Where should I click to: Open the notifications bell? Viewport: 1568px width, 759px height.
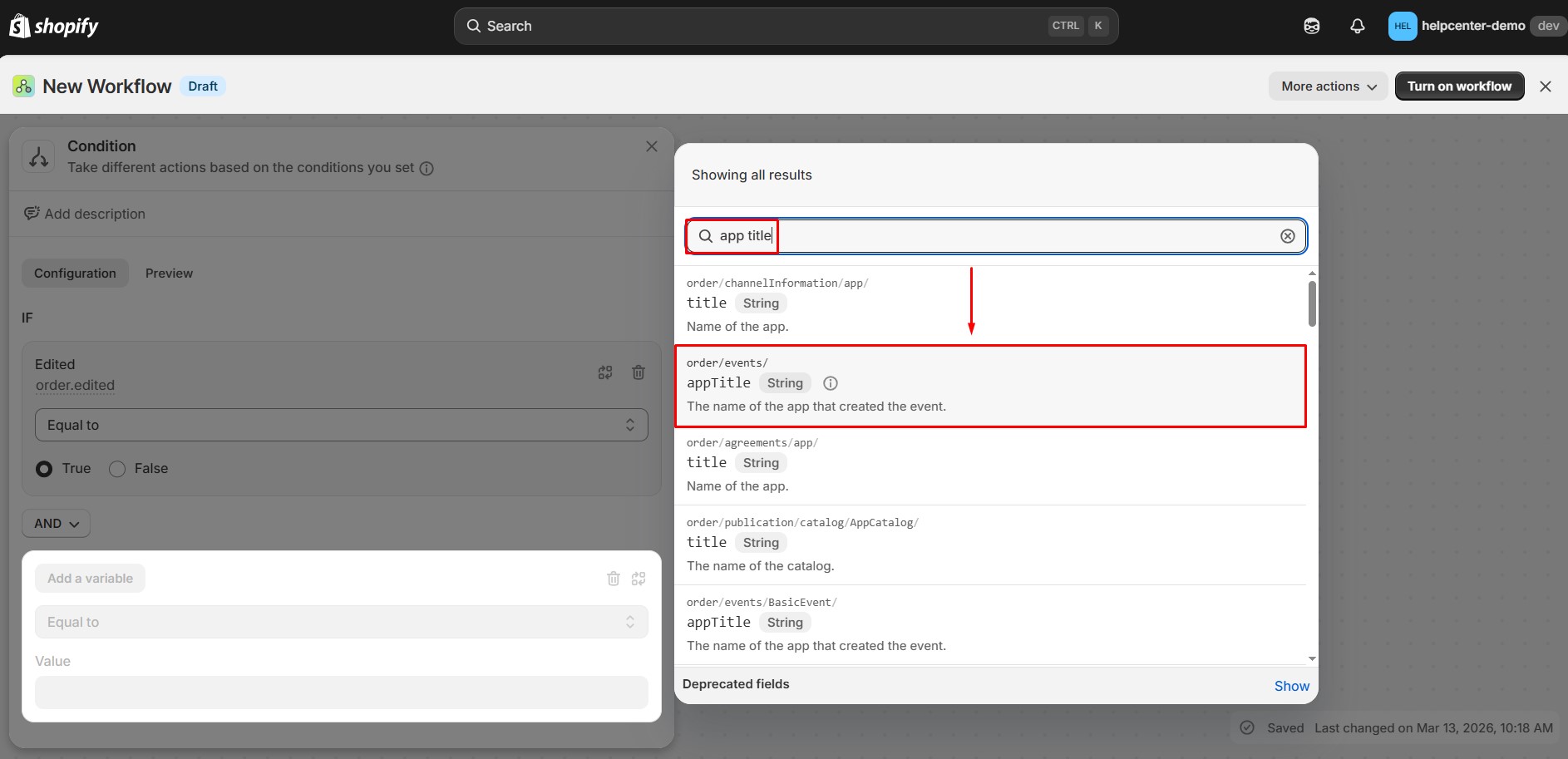1357,27
